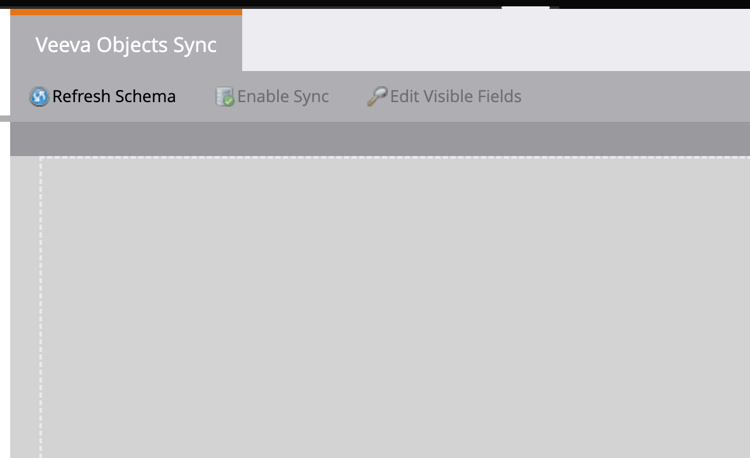Viewport: 750px width, 458px height.
Task: Click the toolbar gap after Edit Visible Fields
Action: coord(636,96)
